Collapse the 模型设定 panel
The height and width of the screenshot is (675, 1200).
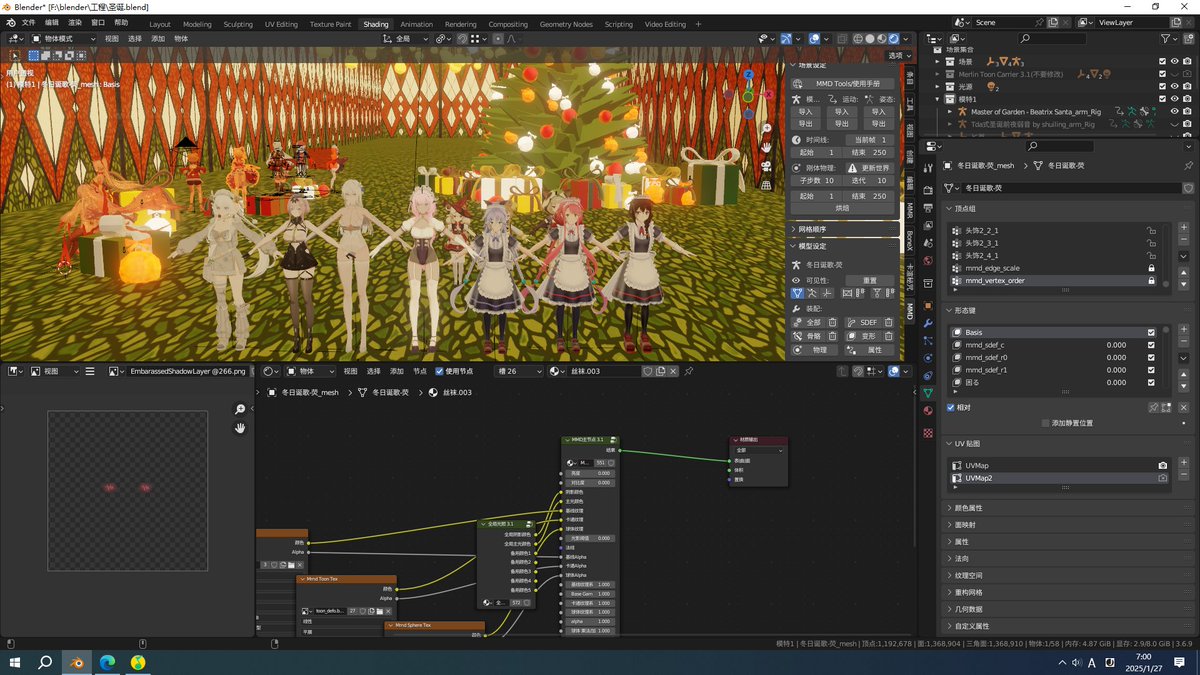click(x=842, y=246)
